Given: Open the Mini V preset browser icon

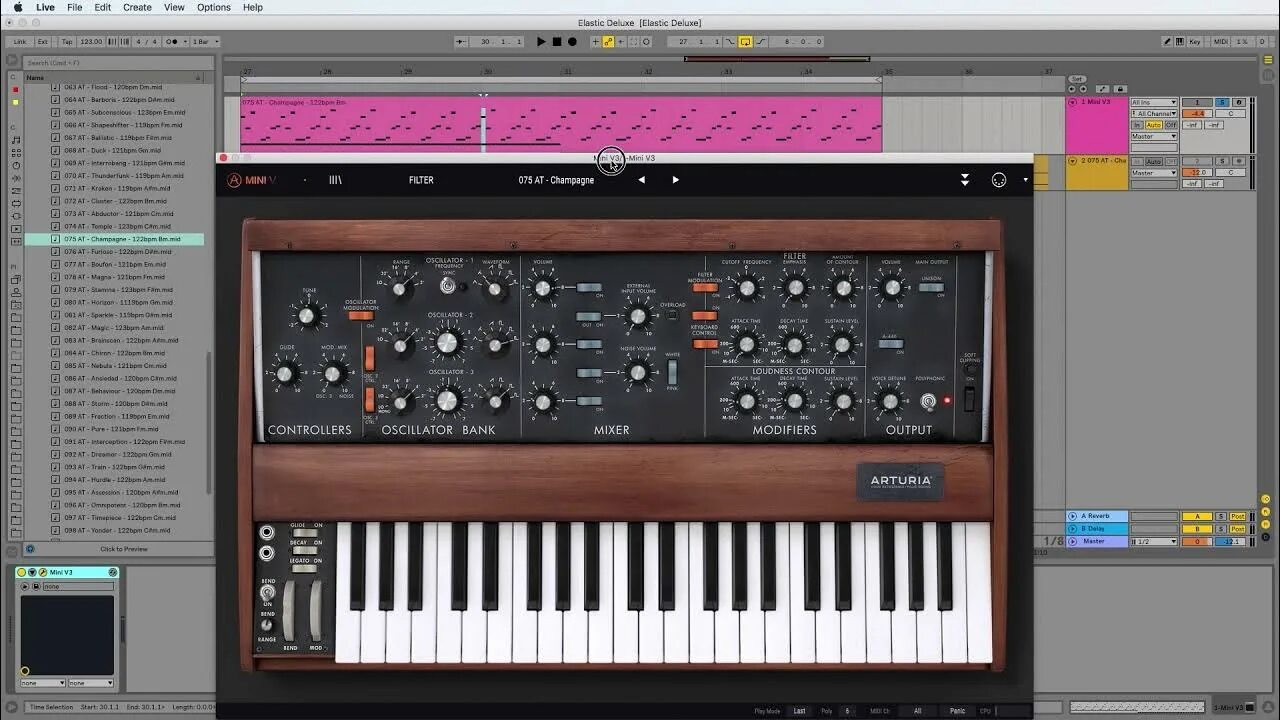Looking at the screenshot, I should tap(335, 180).
